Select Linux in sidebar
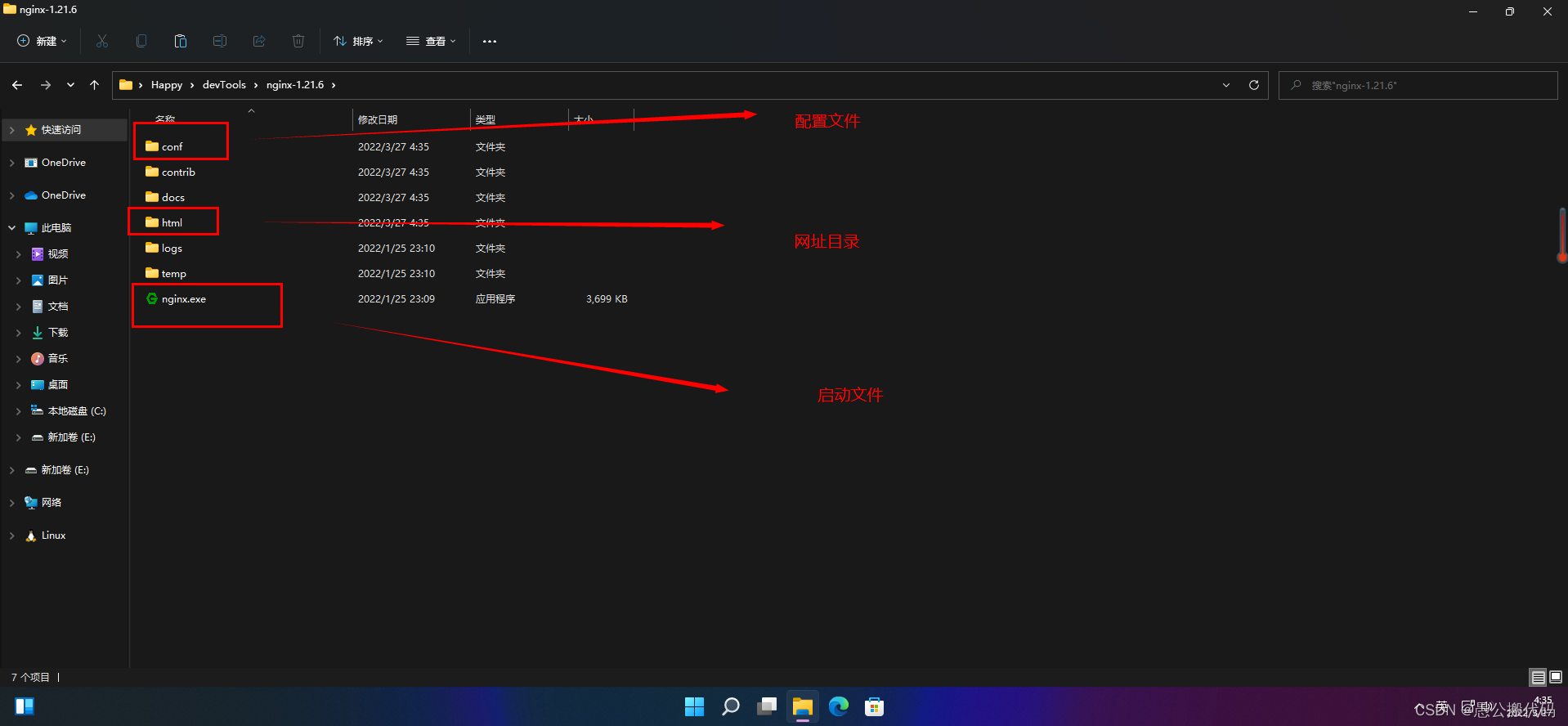The image size is (1568, 726). coord(53,536)
